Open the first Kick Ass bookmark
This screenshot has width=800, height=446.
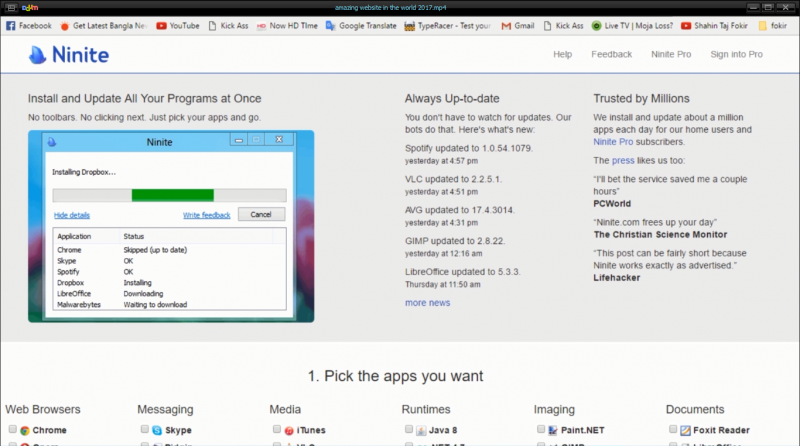(x=228, y=26)
